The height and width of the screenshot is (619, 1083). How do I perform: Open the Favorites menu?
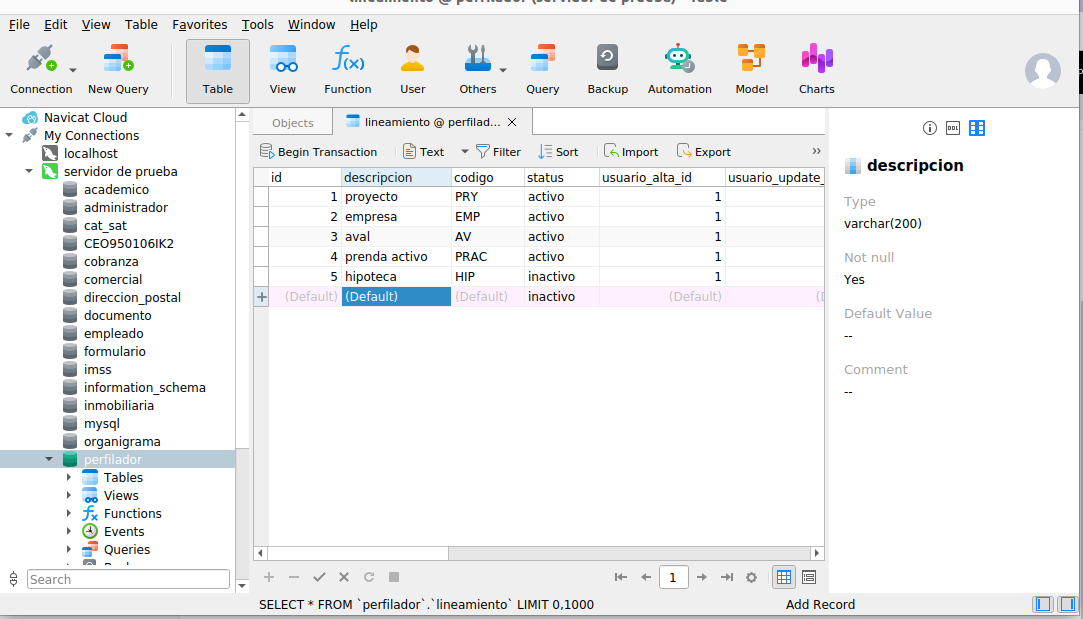tap(199, 24)
